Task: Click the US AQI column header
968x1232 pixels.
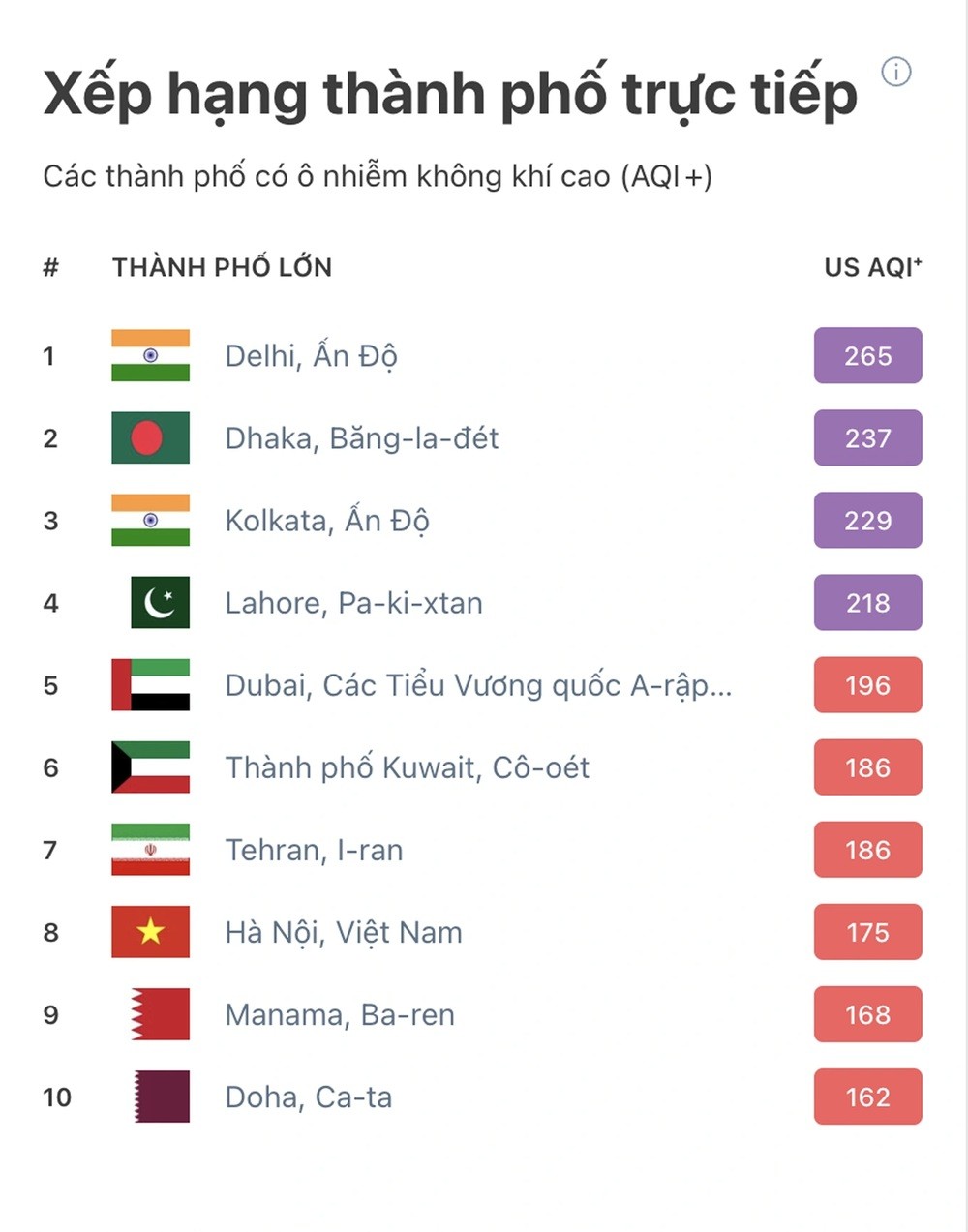Action: pyautogui.click(x=871, y=267)
